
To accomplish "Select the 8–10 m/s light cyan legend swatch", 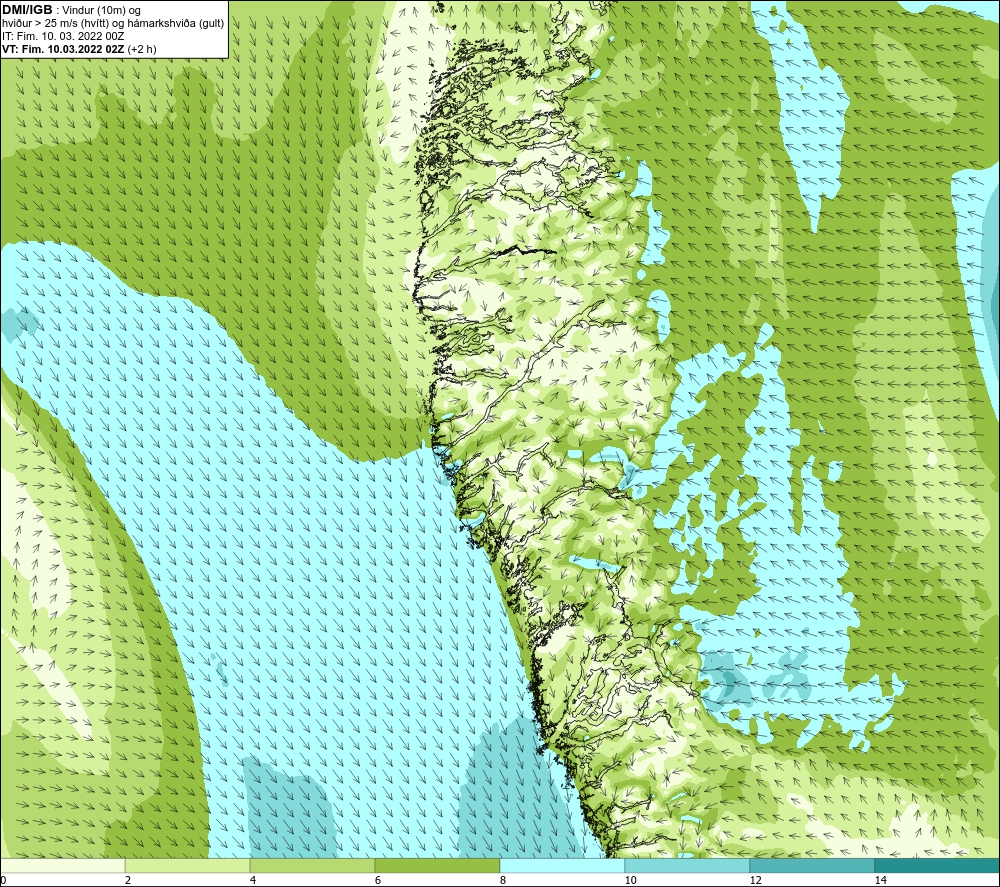I will coord(562,865).
